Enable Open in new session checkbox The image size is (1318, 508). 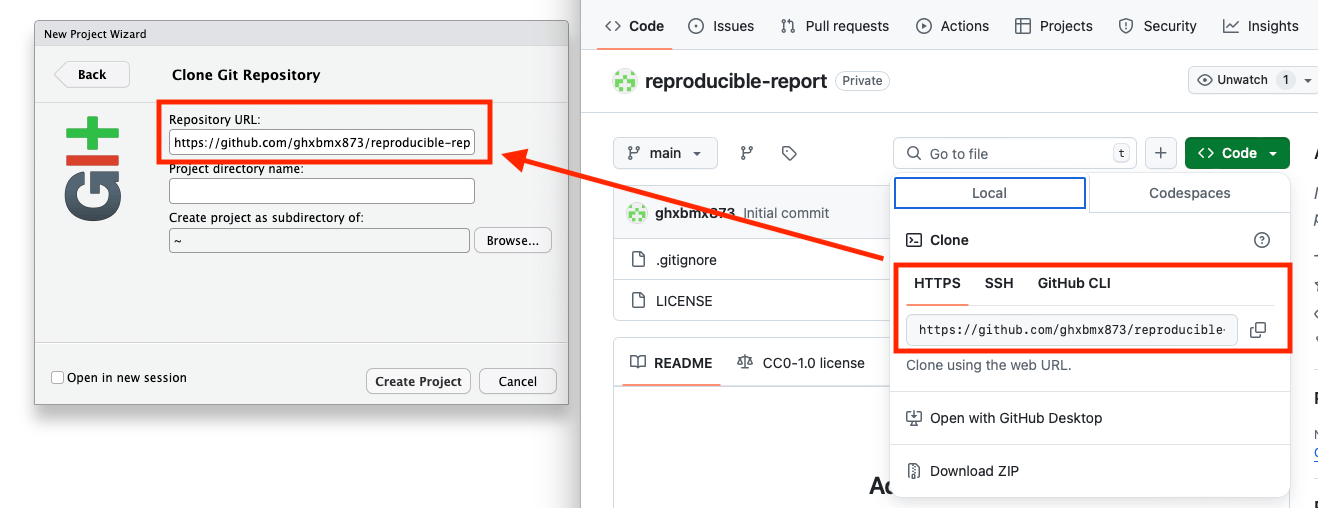pyautogui.click(x=58, y=378)
